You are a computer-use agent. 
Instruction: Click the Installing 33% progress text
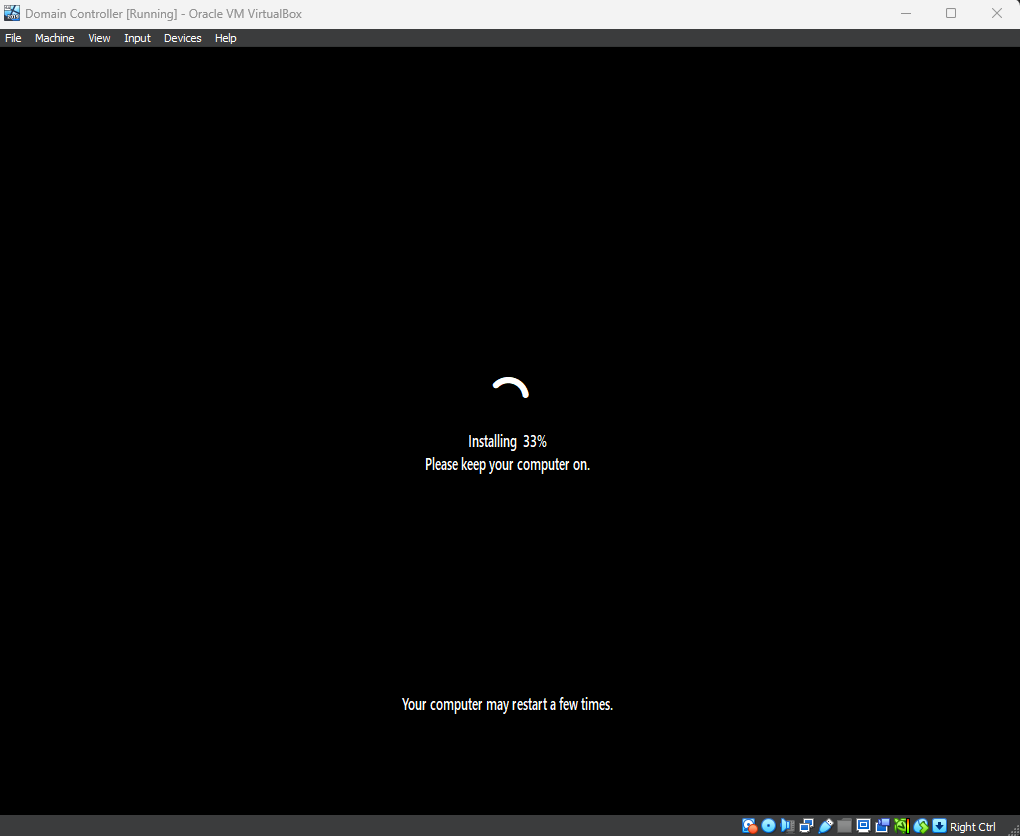tap(507, 441)
